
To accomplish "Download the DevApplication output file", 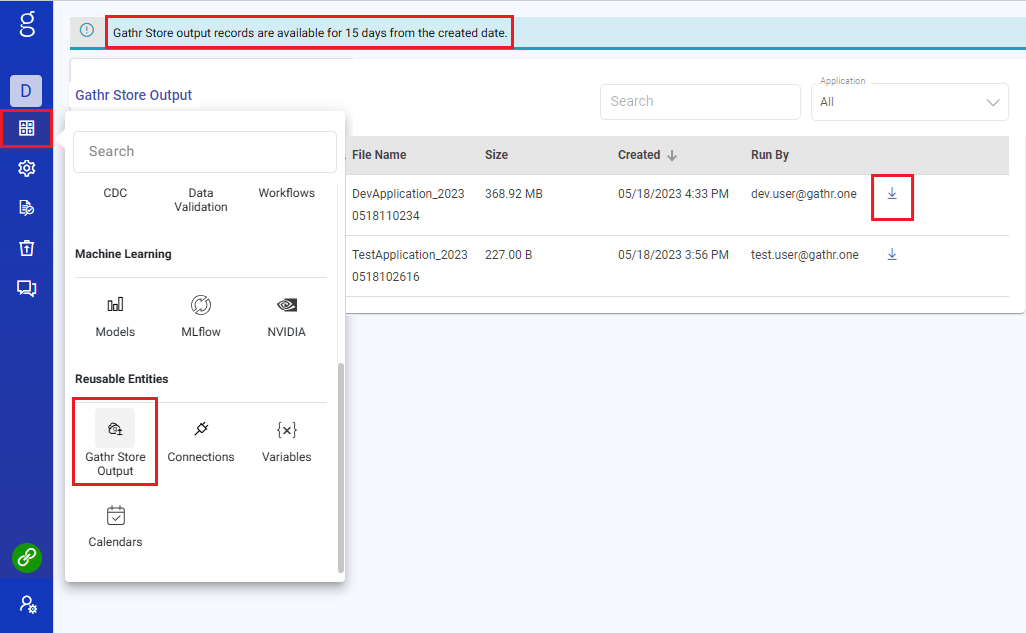I will [892, 194].
